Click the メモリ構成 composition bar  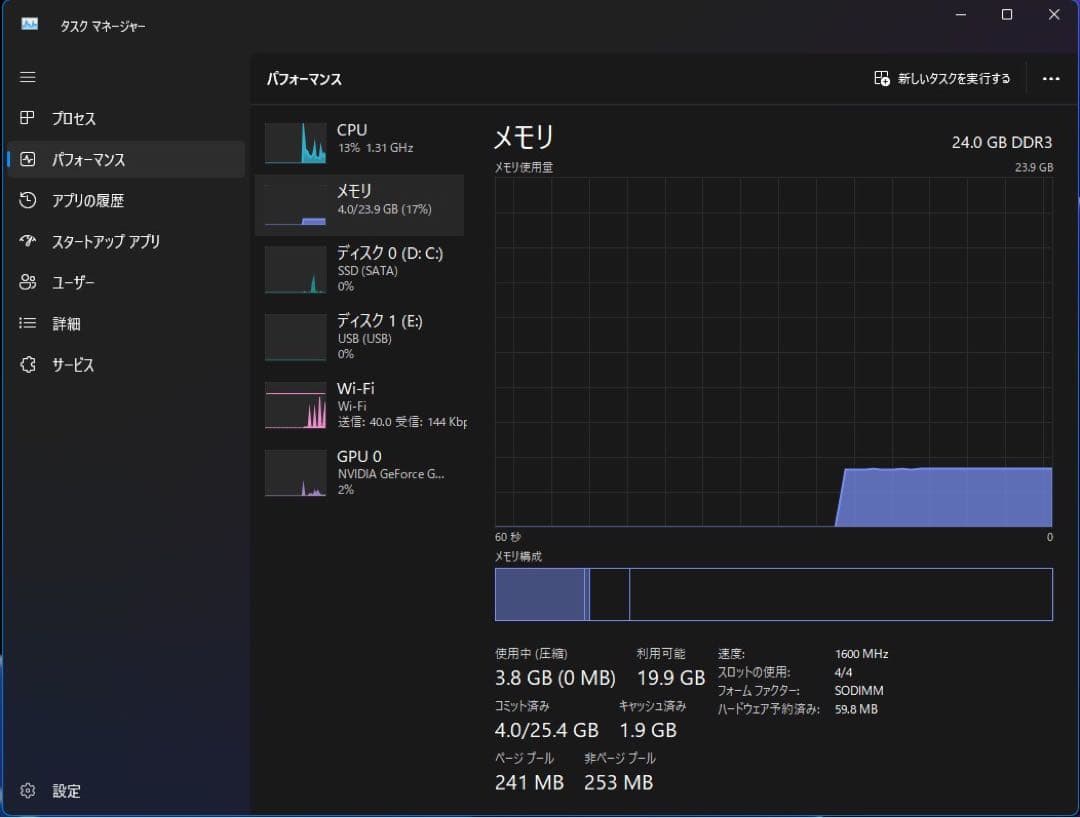click(773, 594)
